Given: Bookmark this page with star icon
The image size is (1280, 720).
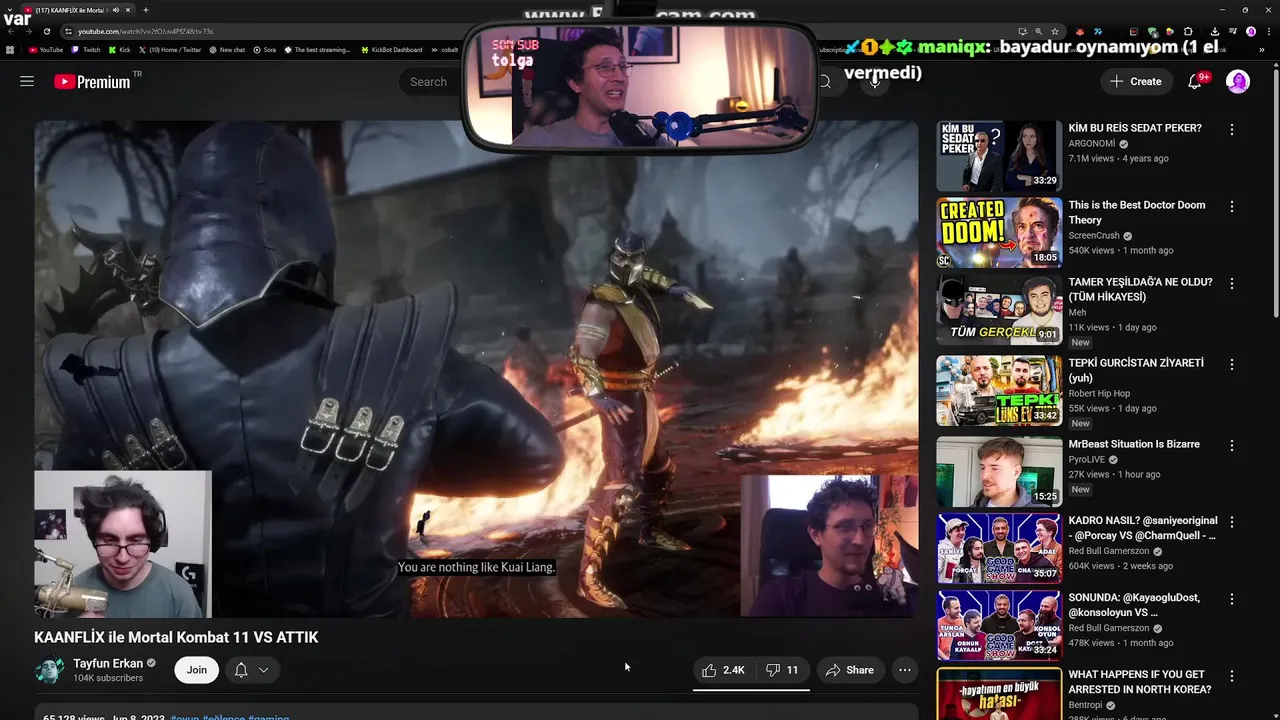Looking at the screenshot, I should pyautogui.click(x=1055, y=31).
